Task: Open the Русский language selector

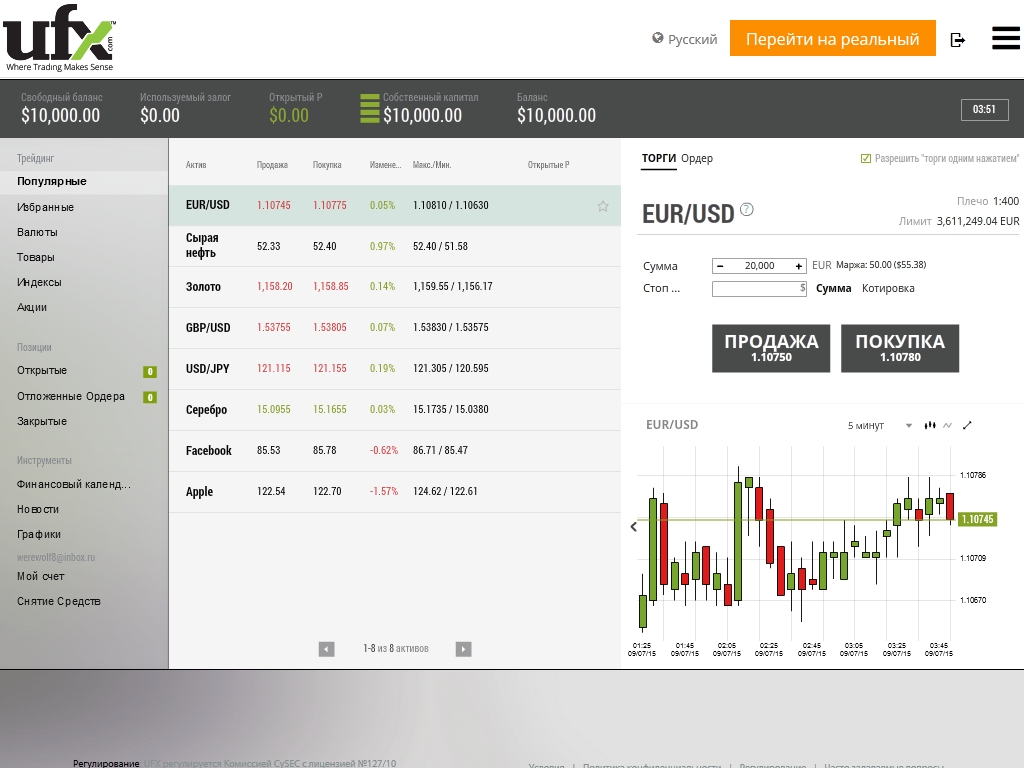Action: pos(685,39)
